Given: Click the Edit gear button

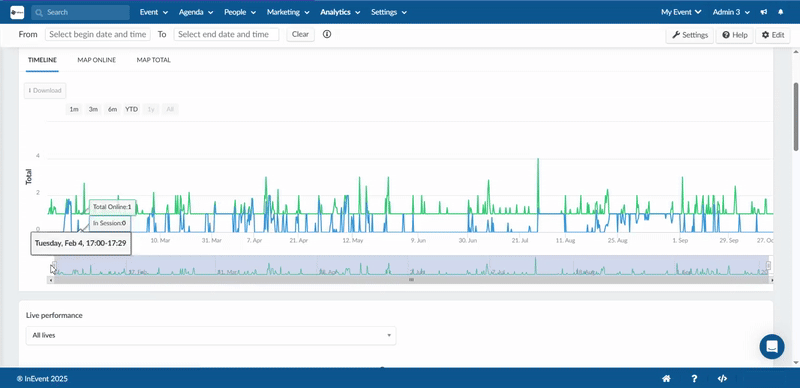Looking at the screenshot, I should (x=772, y=35).
